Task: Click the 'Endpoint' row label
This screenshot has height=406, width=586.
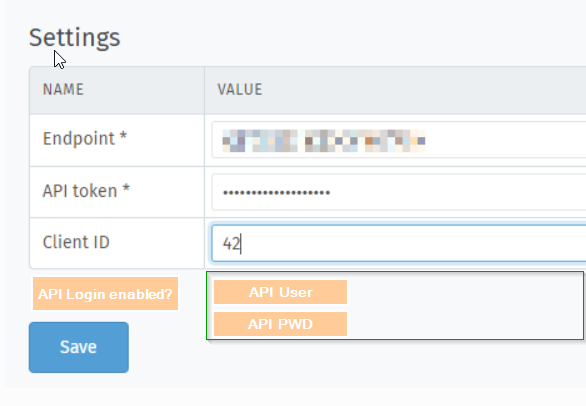Action: point(79,139)
